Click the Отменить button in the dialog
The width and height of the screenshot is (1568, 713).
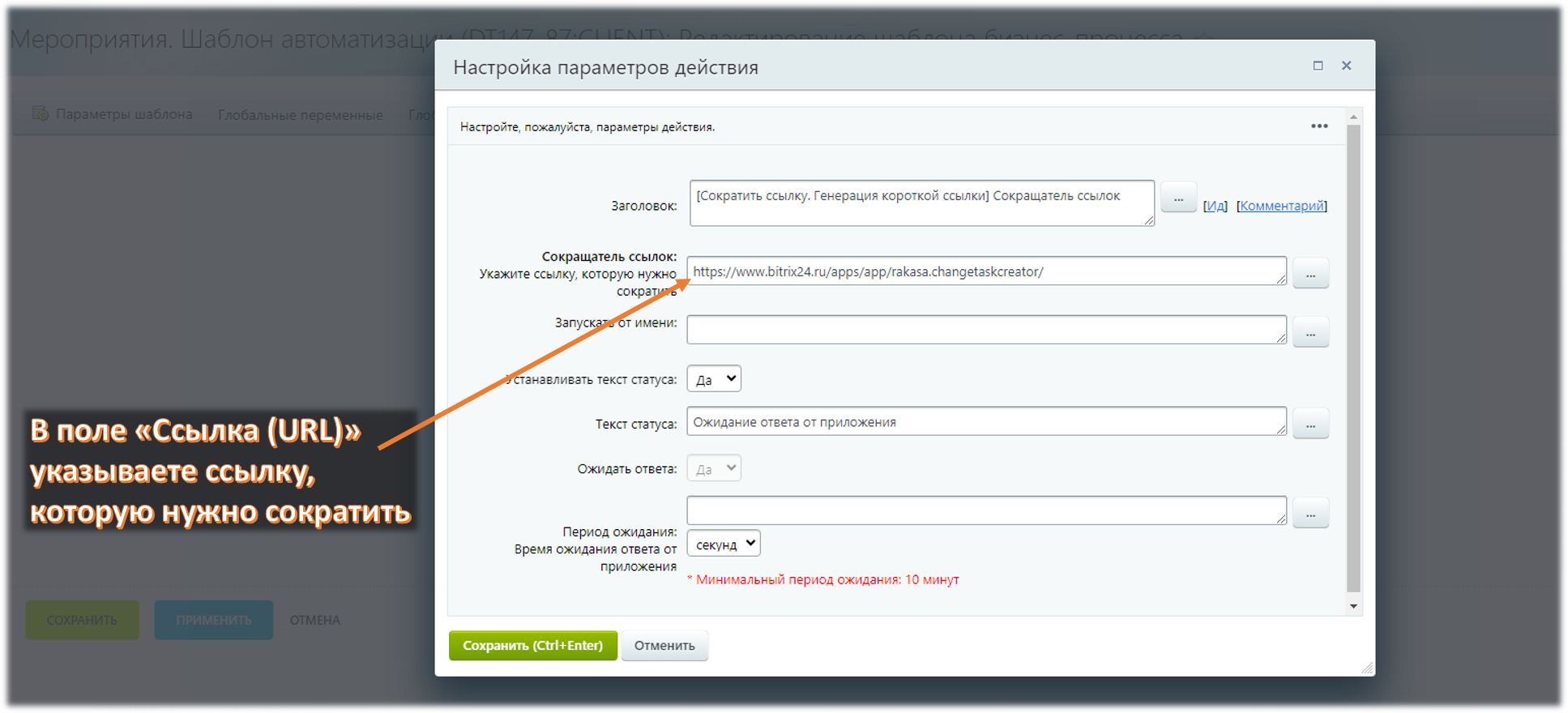pos(664,646)
